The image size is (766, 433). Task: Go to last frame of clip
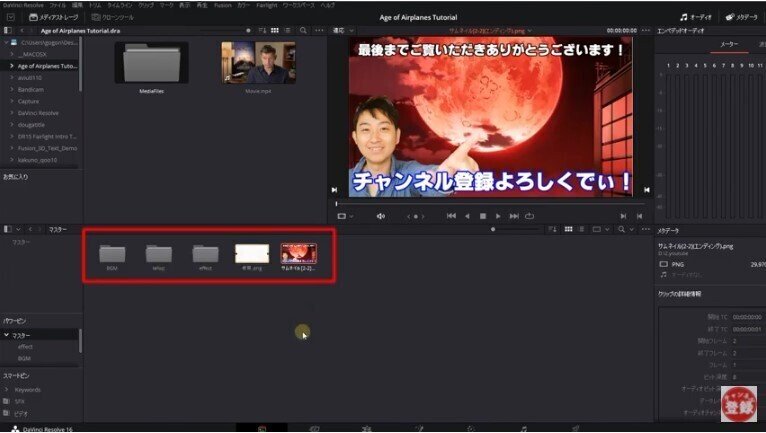point(514,216)
